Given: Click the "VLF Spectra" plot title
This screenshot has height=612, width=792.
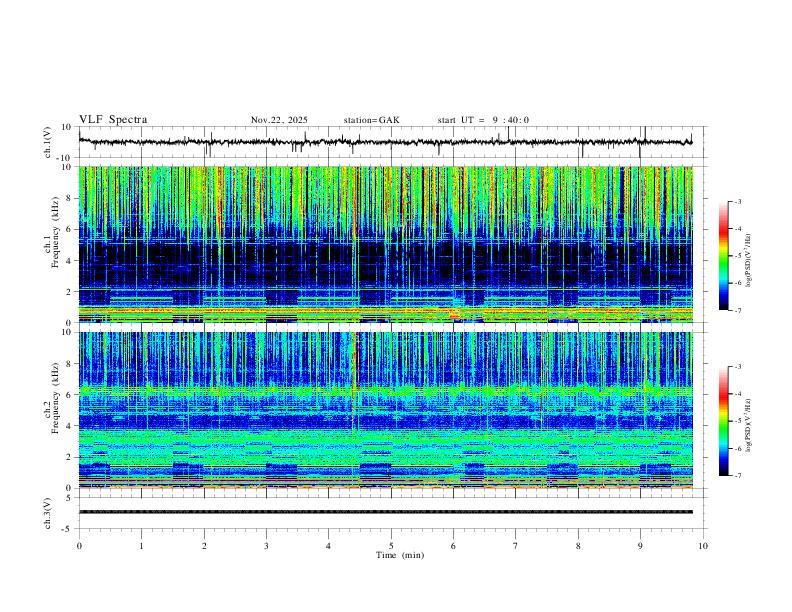Looking at the screenshot, I should coord(113,120).
